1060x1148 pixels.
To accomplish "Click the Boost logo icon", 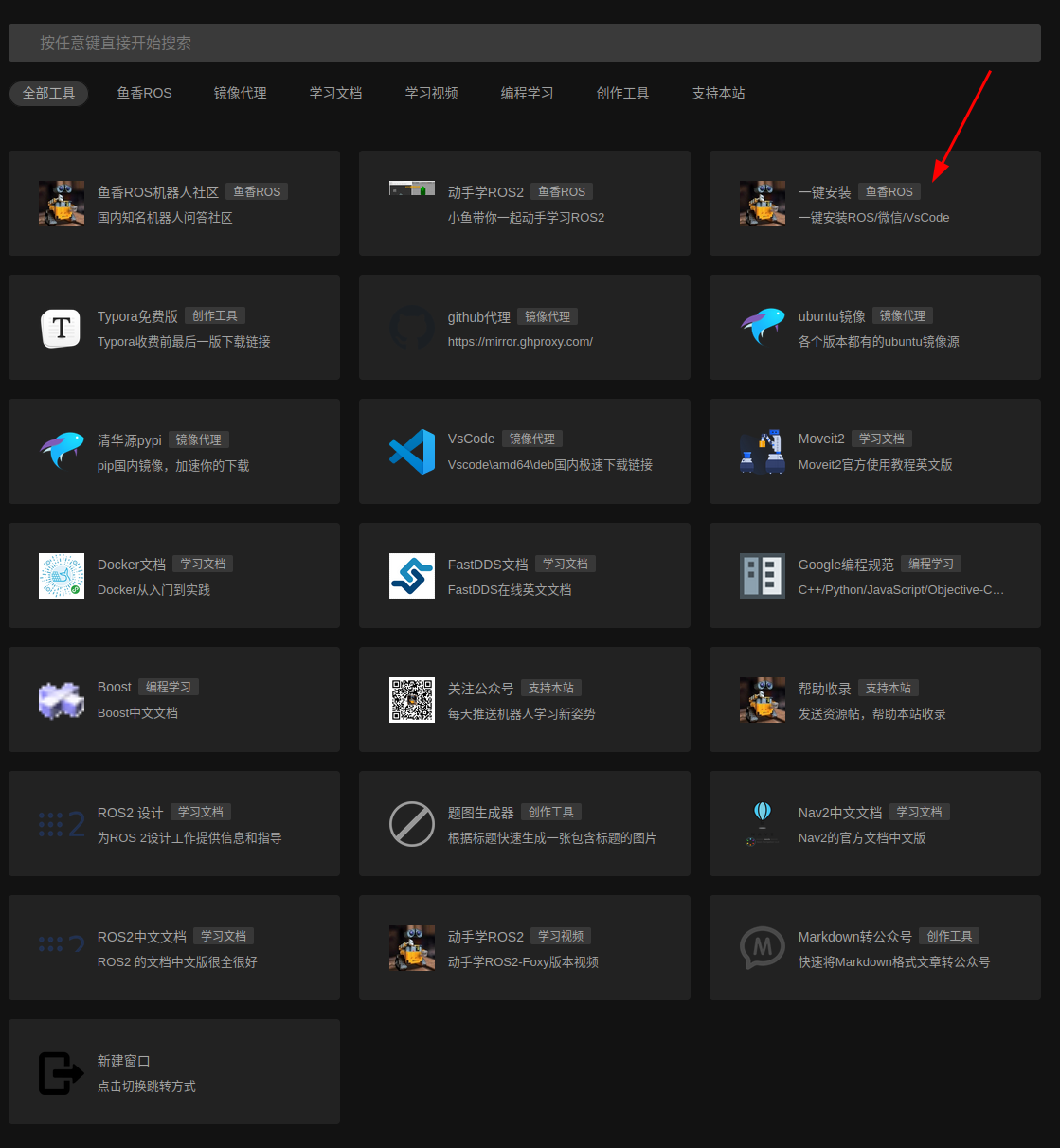I will 62,700.
